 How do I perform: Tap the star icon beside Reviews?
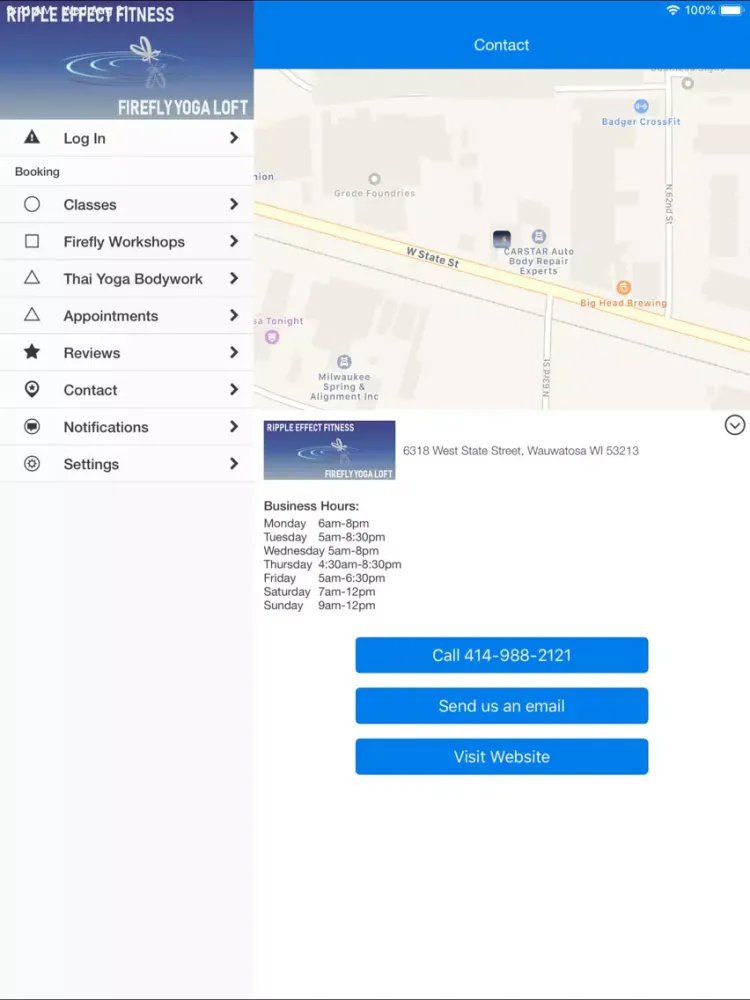click(32, 352)
